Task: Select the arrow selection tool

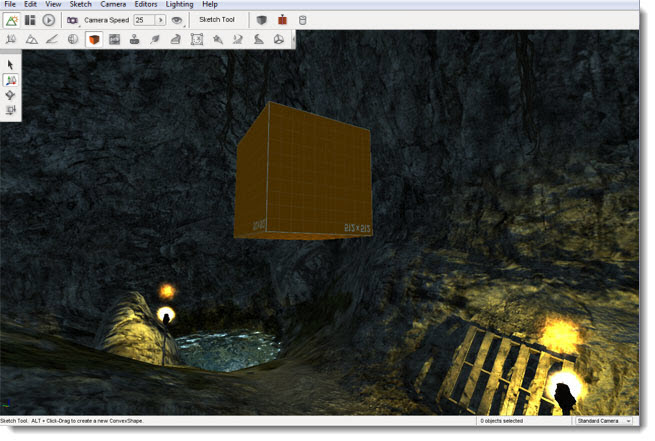Action: 11,64
